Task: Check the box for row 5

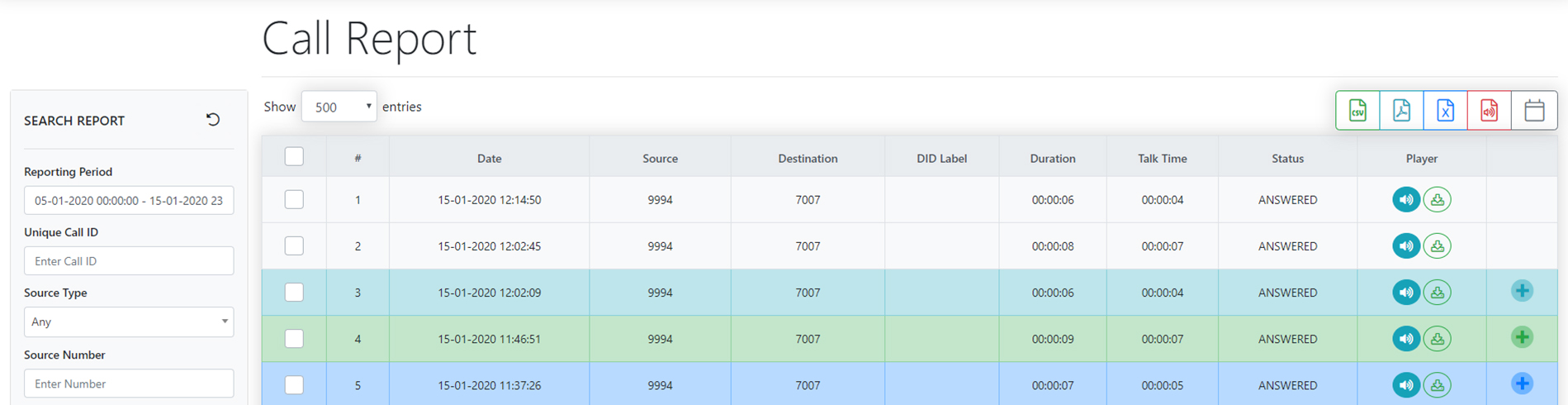Action: (x=294, y=384)
